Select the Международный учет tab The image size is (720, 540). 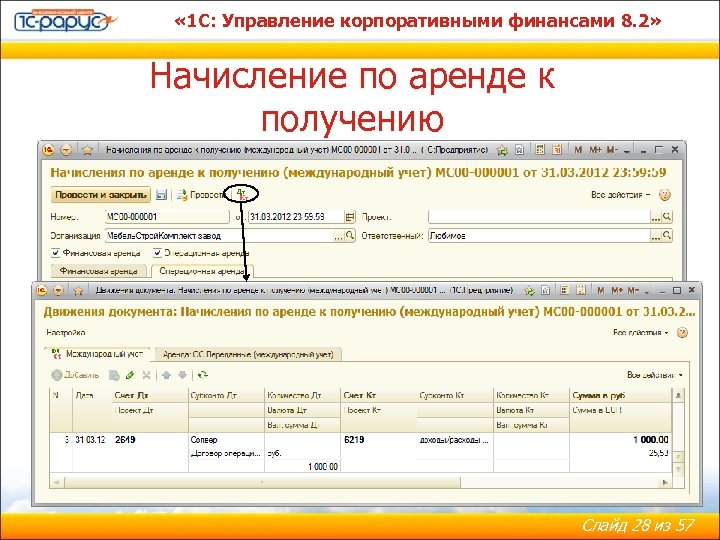(97, 354)
